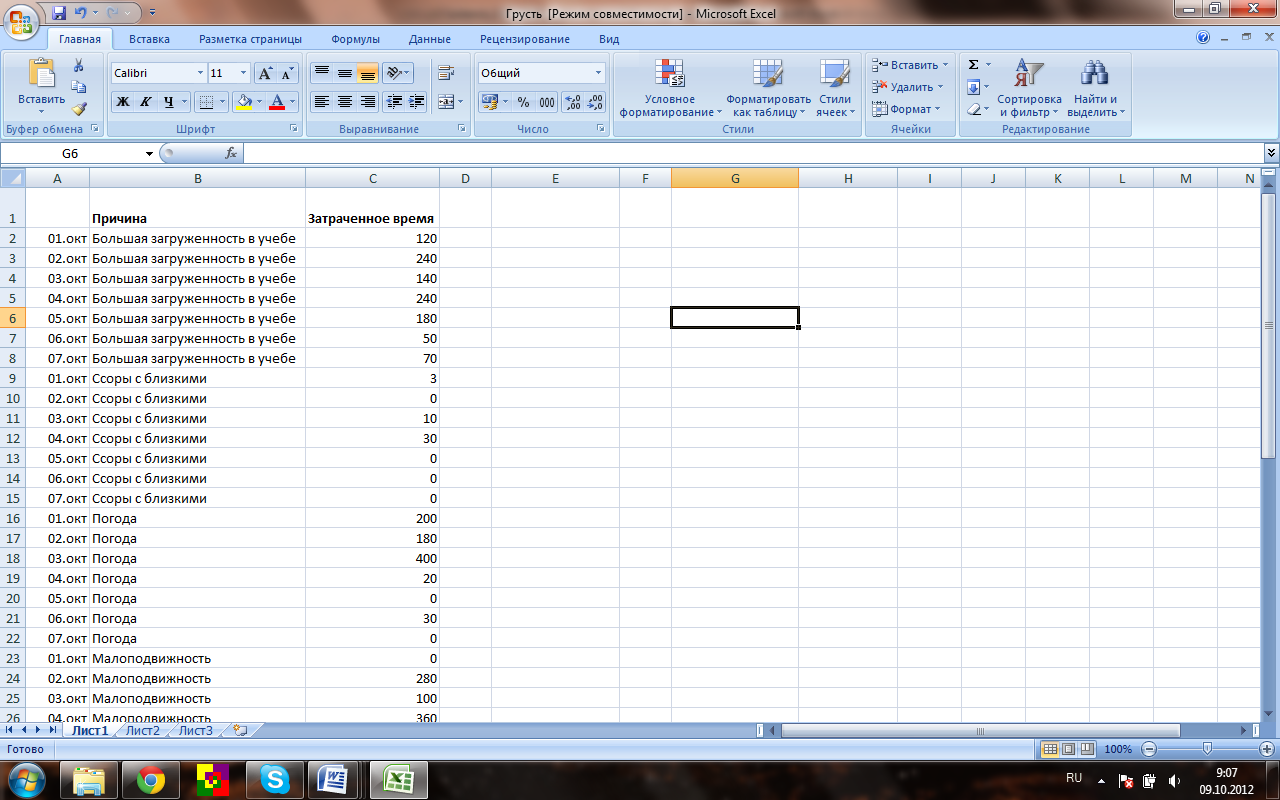The image size is (1280, 800).
Task: Align text right
Action: pyautogui.click(x=367, y=101)
